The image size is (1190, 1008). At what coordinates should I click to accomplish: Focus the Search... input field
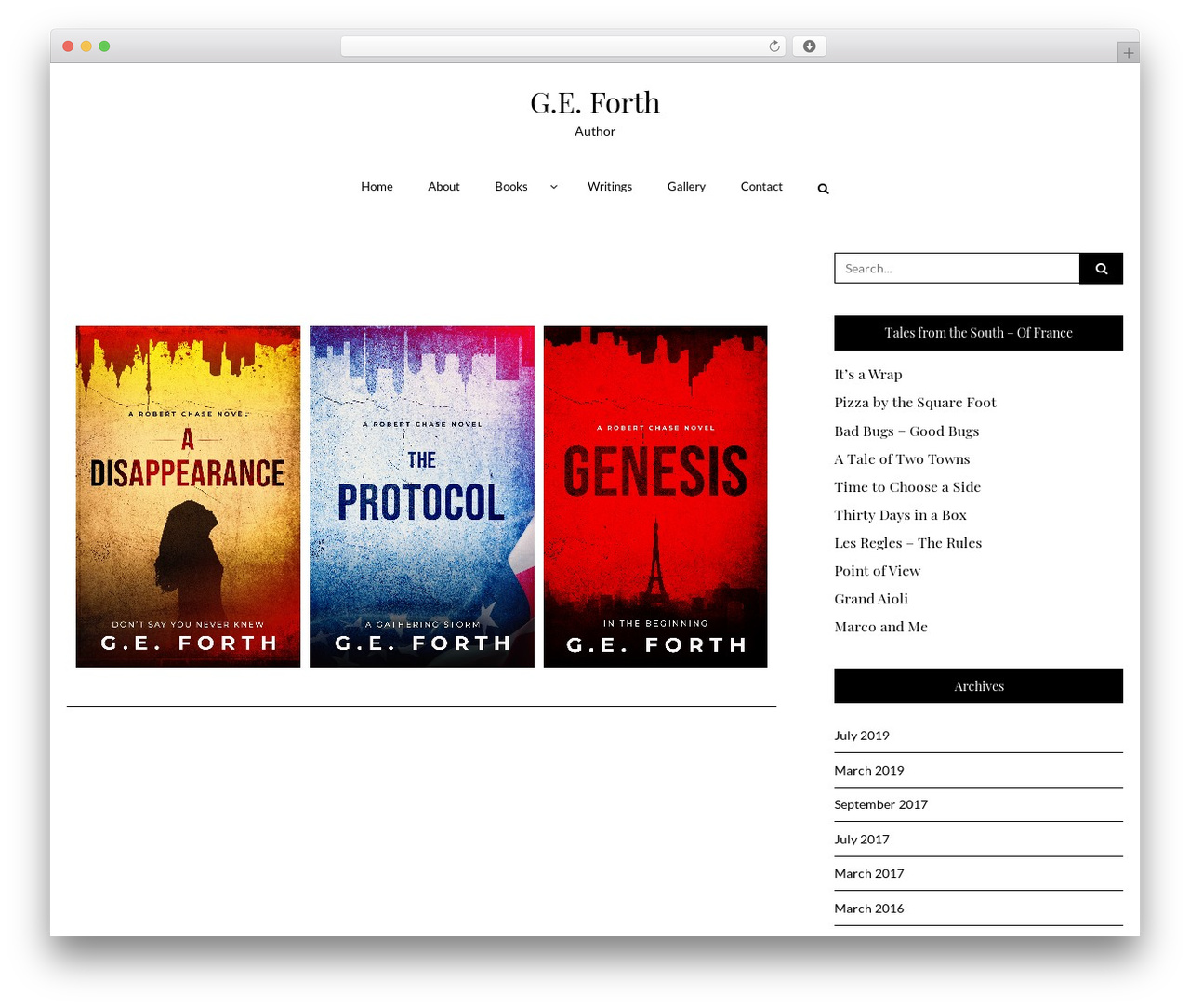957,269
